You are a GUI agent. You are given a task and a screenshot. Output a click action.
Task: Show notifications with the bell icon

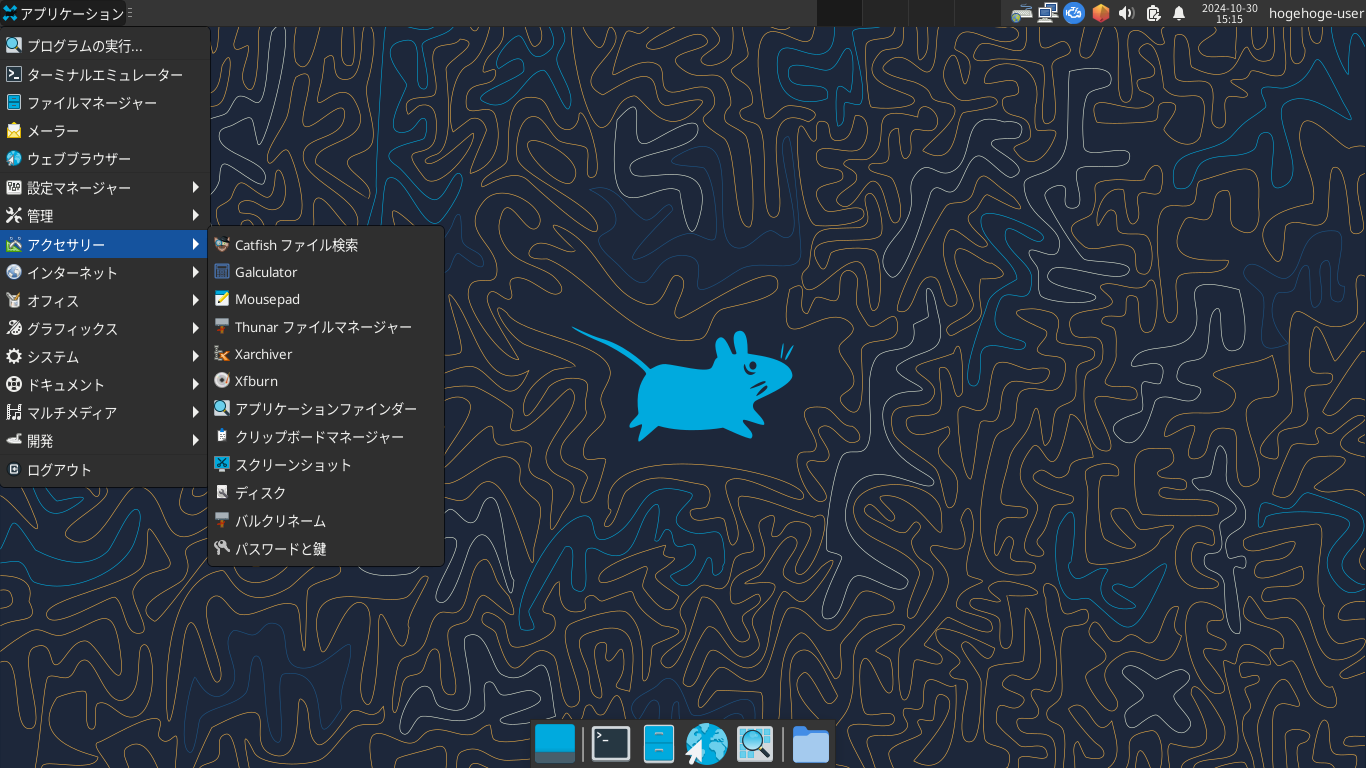click(1179, 13)
